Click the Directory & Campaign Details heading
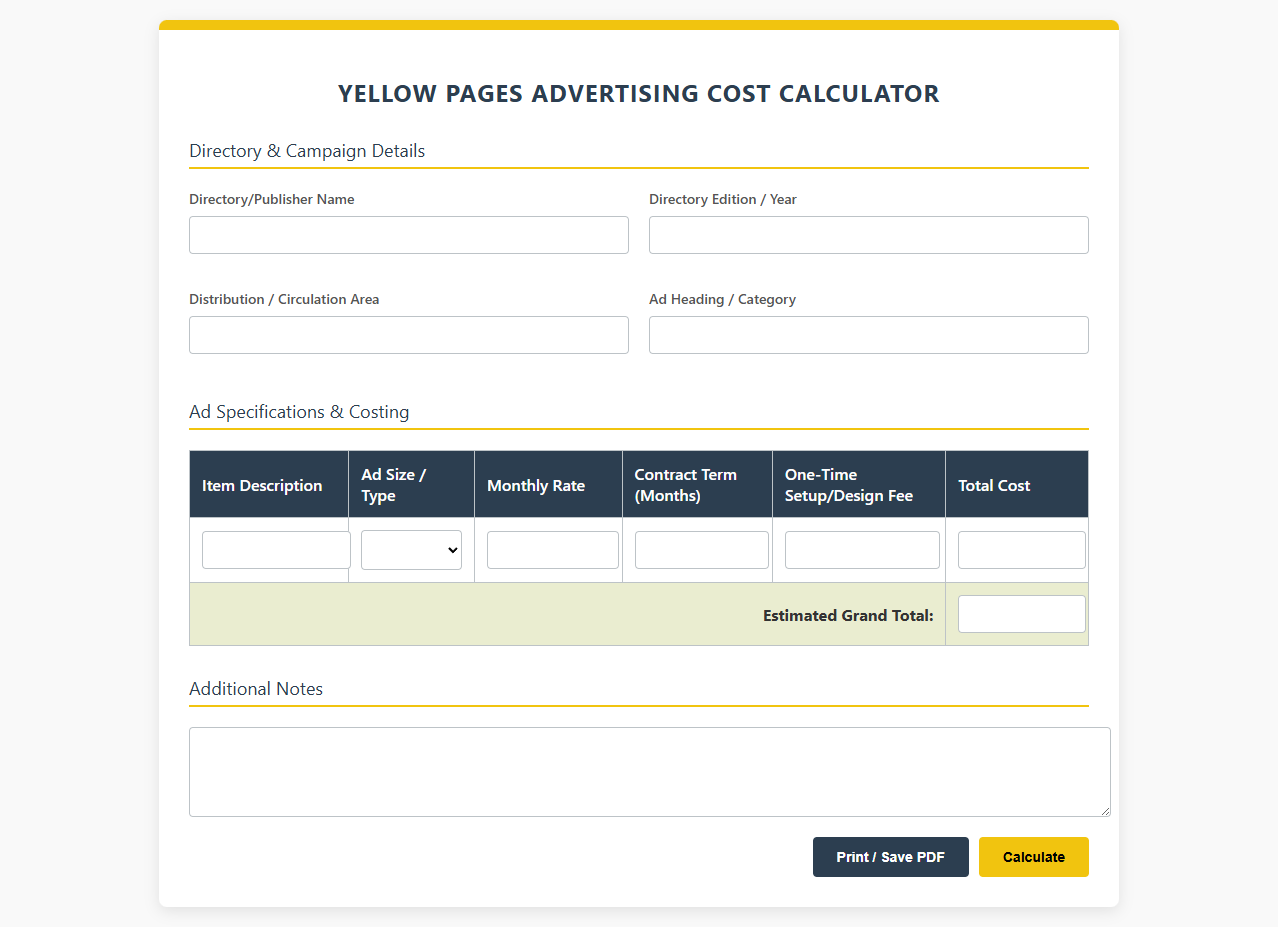Screen dimensions: 1278x927 coord(307,151)
